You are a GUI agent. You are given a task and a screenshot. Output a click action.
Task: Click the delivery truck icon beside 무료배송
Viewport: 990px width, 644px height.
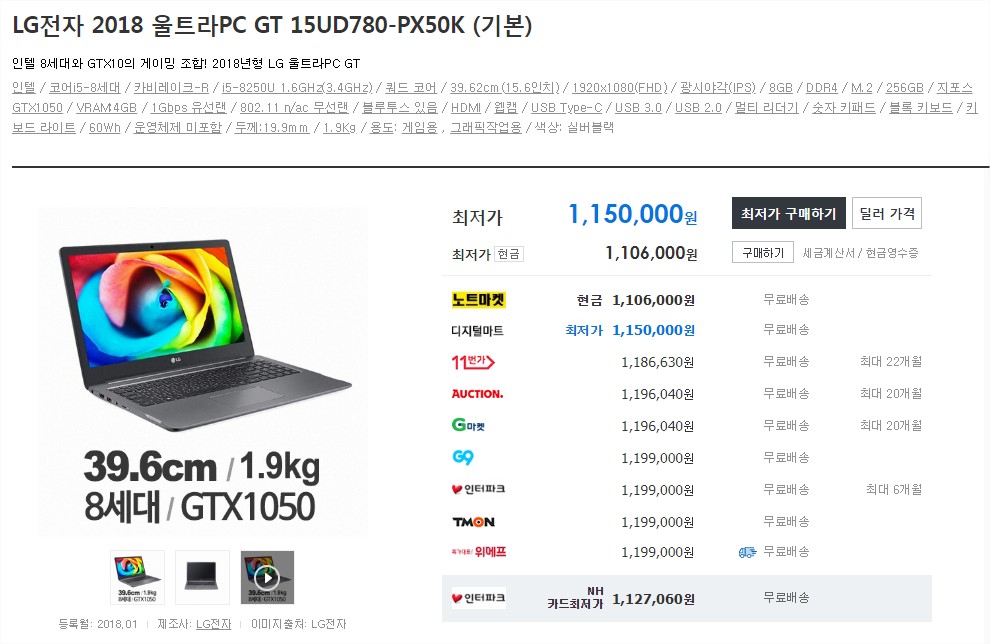coord(747,552)
